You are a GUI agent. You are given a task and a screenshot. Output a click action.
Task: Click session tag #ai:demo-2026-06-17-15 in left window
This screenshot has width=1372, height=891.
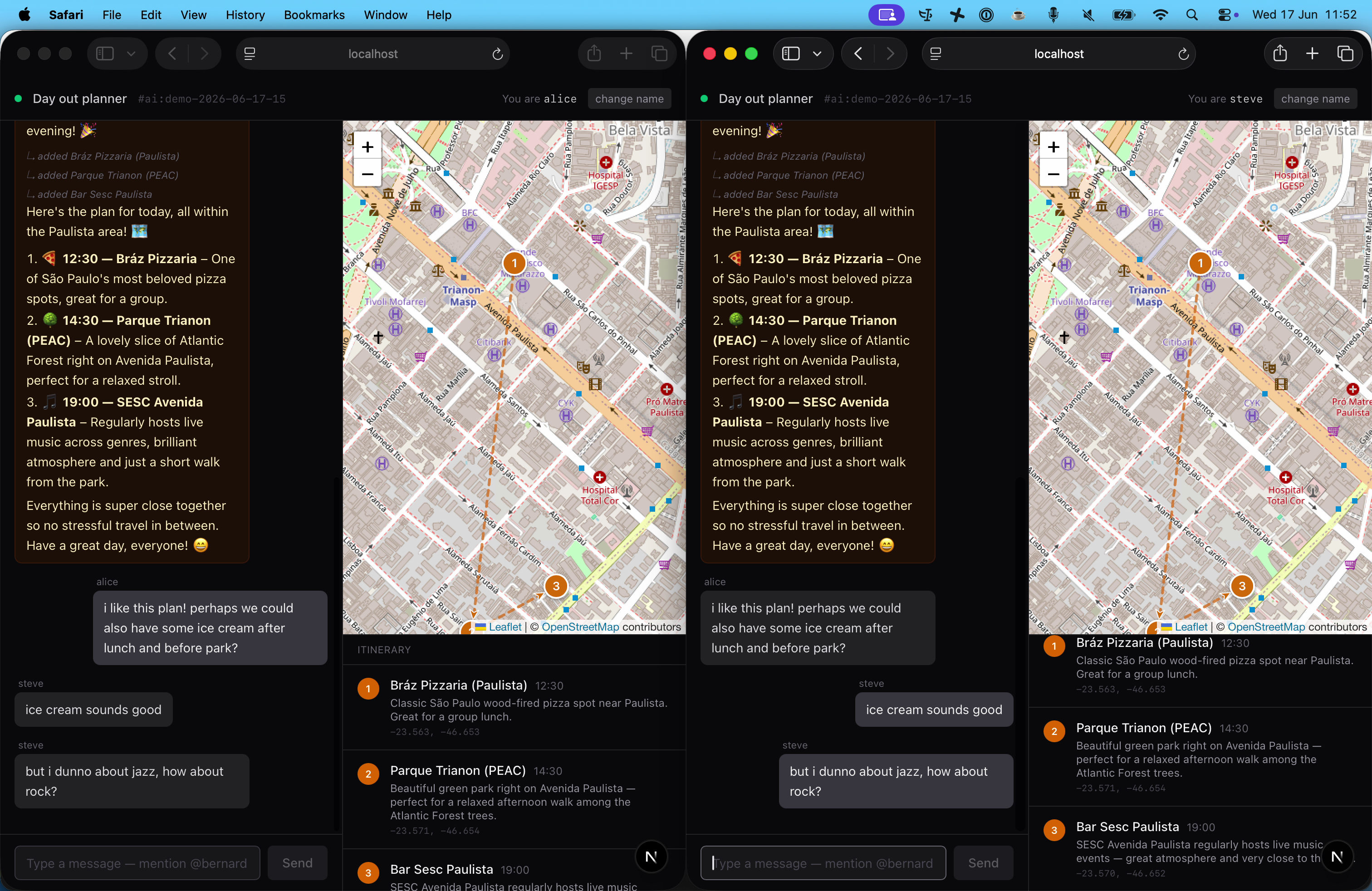pos(211,98)
